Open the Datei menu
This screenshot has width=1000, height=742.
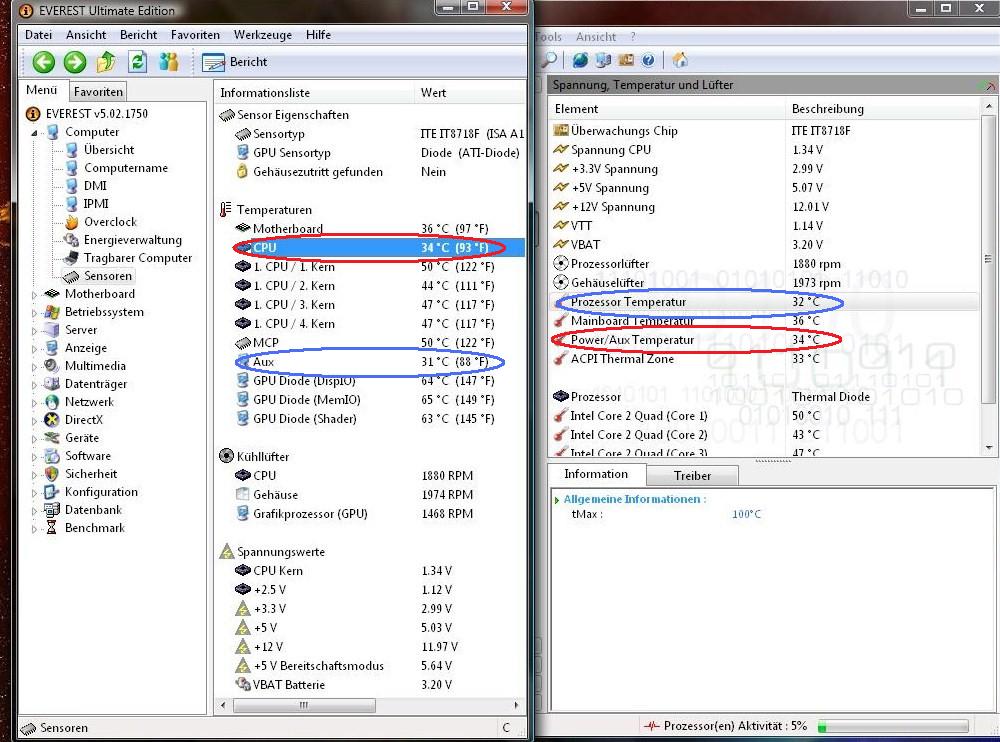point(38,34)
